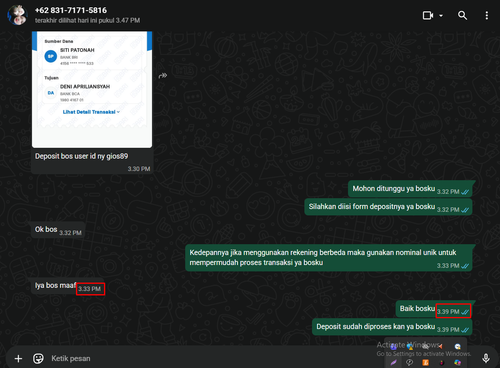This screenshot has width=500, height=368.
Task: Click the purple feather icon in the system tray
Action: coord(394,363)
